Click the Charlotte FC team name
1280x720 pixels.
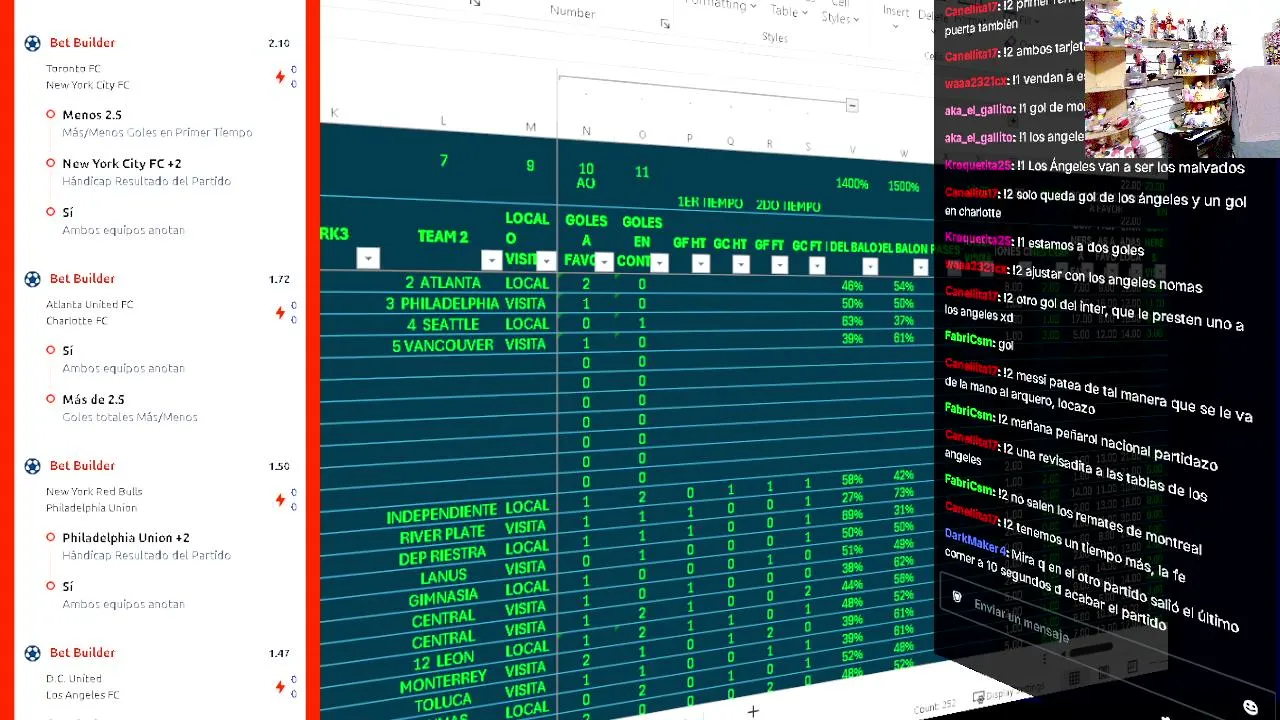coord(76,321)
